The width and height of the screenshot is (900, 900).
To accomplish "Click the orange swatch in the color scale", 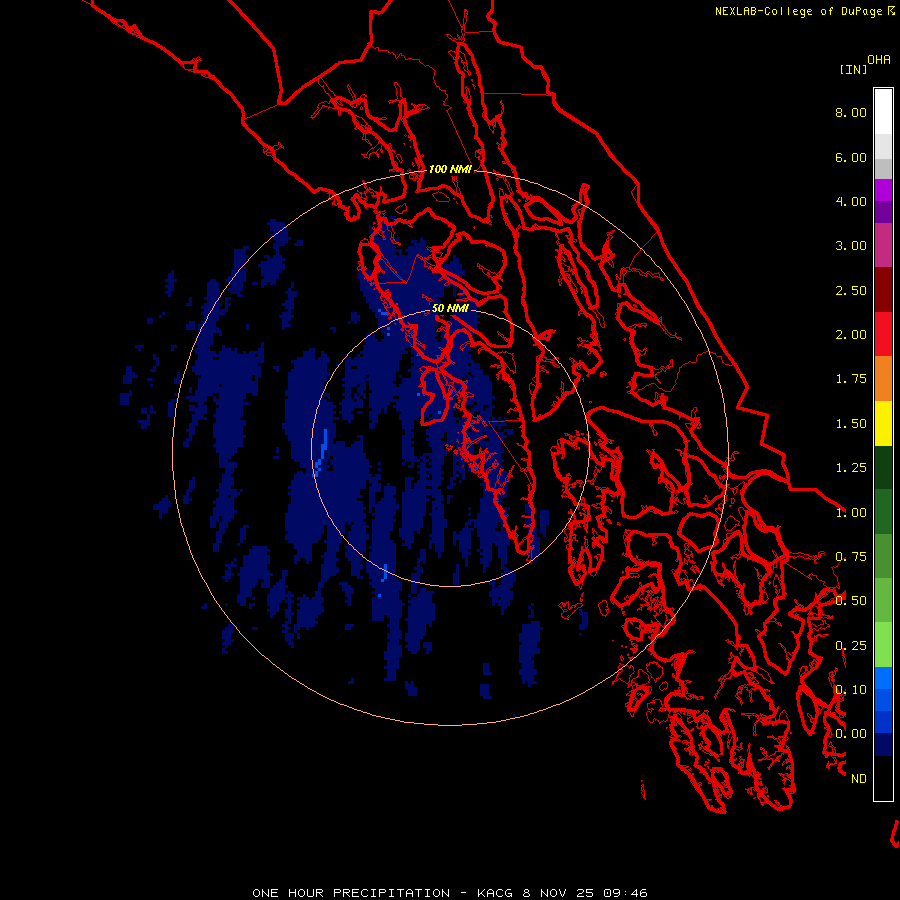I will pyautogui.click(x=883, y=379).
